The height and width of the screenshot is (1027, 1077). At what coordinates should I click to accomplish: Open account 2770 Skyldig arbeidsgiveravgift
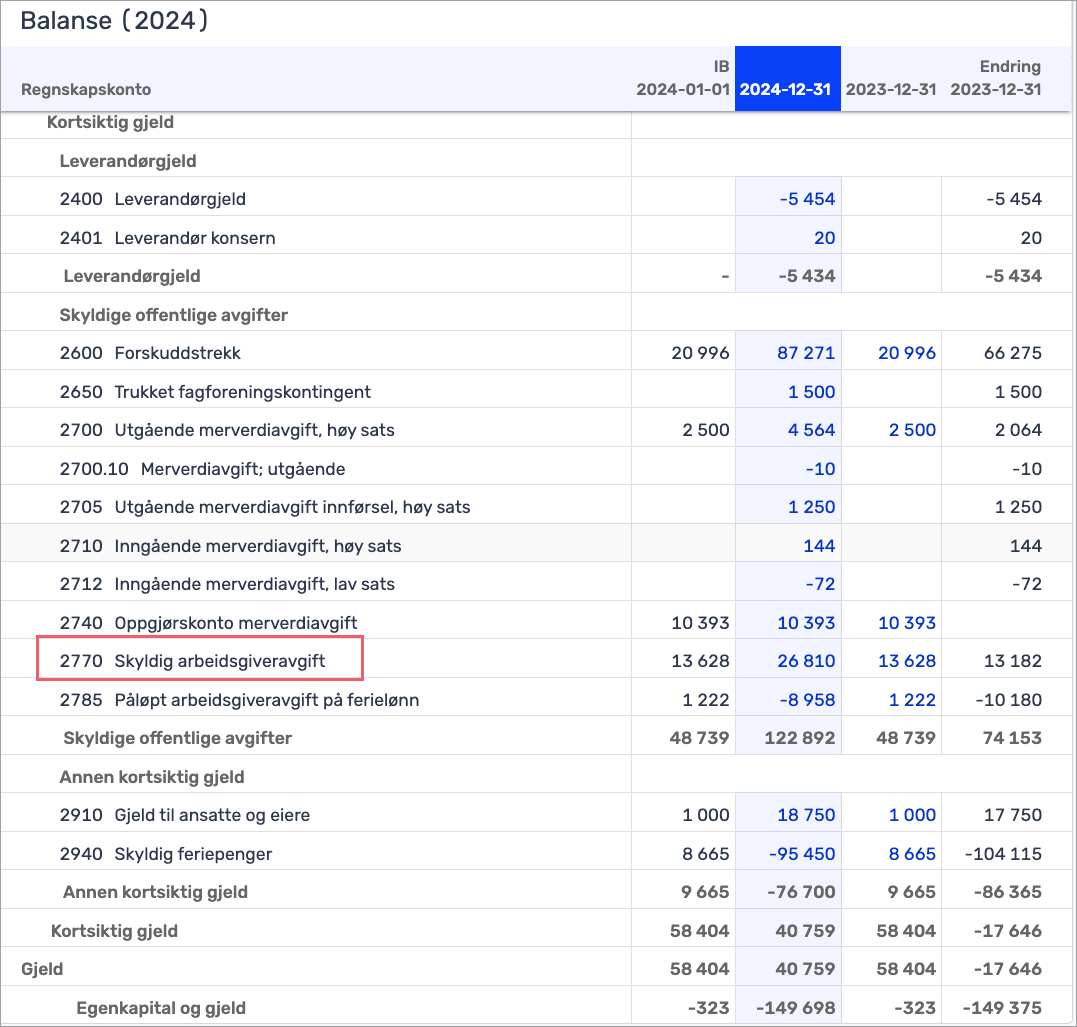[199, 661]
